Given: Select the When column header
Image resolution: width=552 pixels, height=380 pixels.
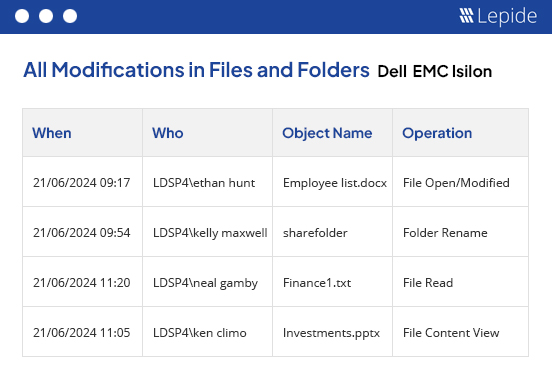Looking at the screenshot, I should 52,133.
